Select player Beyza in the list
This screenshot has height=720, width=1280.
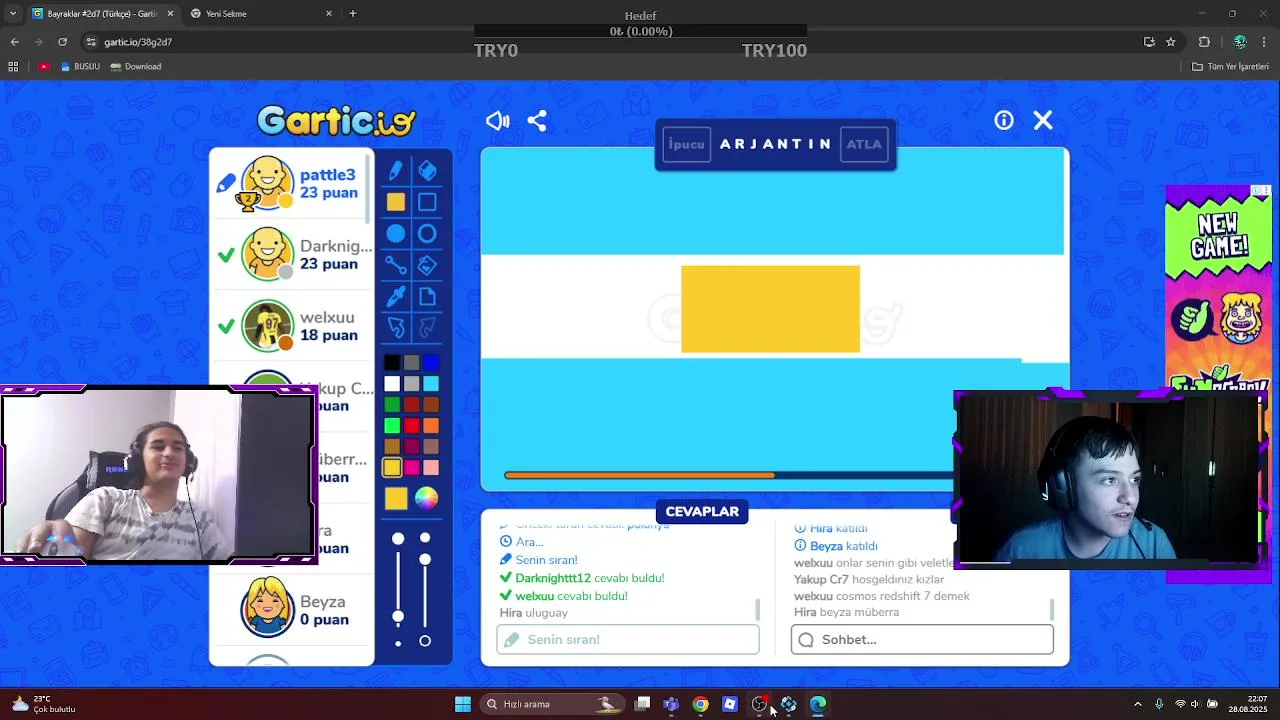click(290, 610)
